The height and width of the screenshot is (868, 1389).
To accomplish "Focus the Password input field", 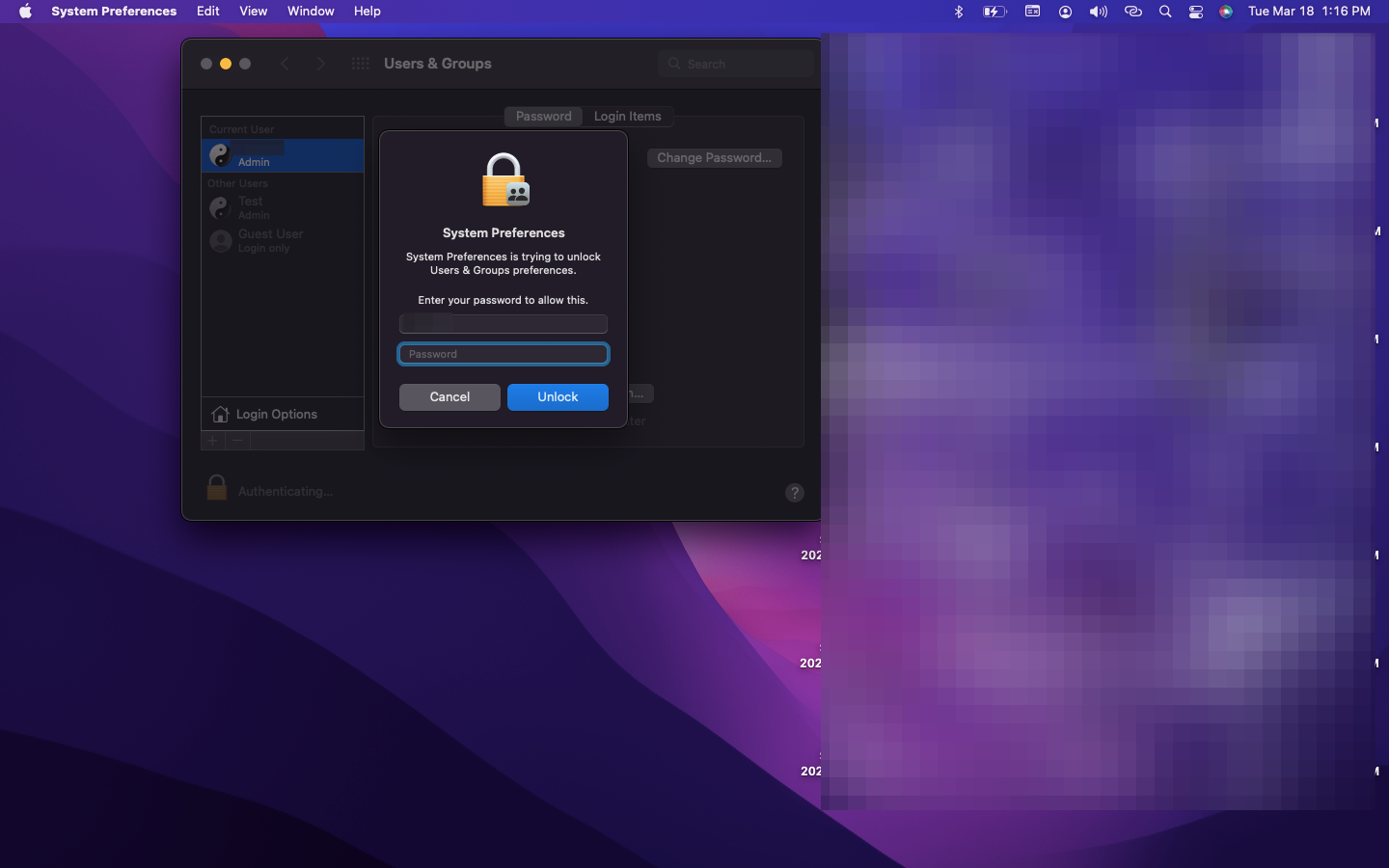I will tap(504, 354).
